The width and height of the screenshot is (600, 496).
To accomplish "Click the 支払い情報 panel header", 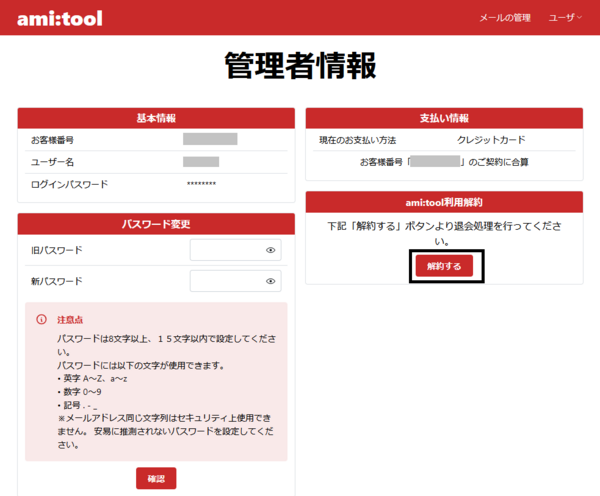I will click(444, 118).
